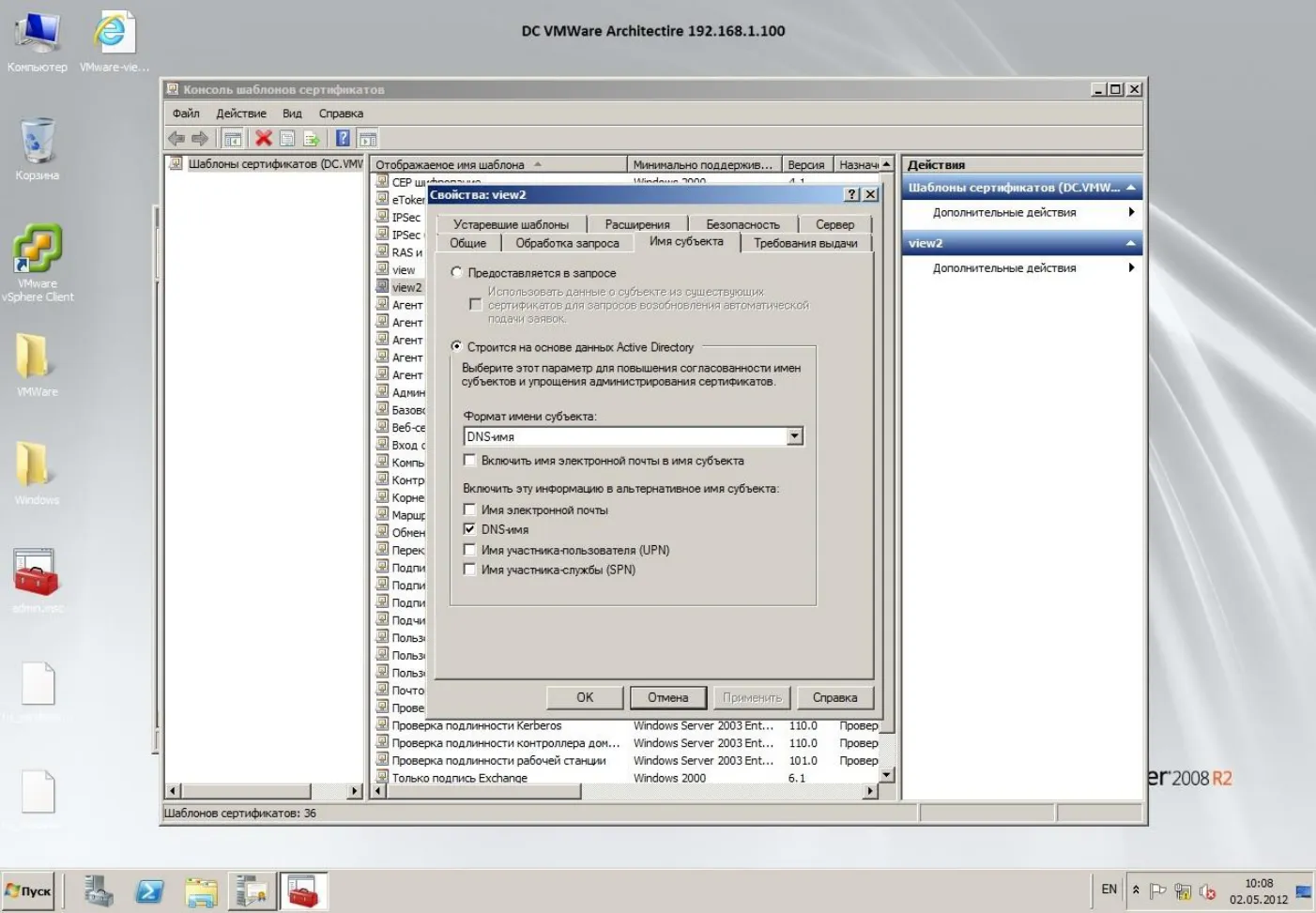1316x913 pixels.
Task: Check 'Имя электронной почты' alternative name box
Action: (x=470, y=510)
